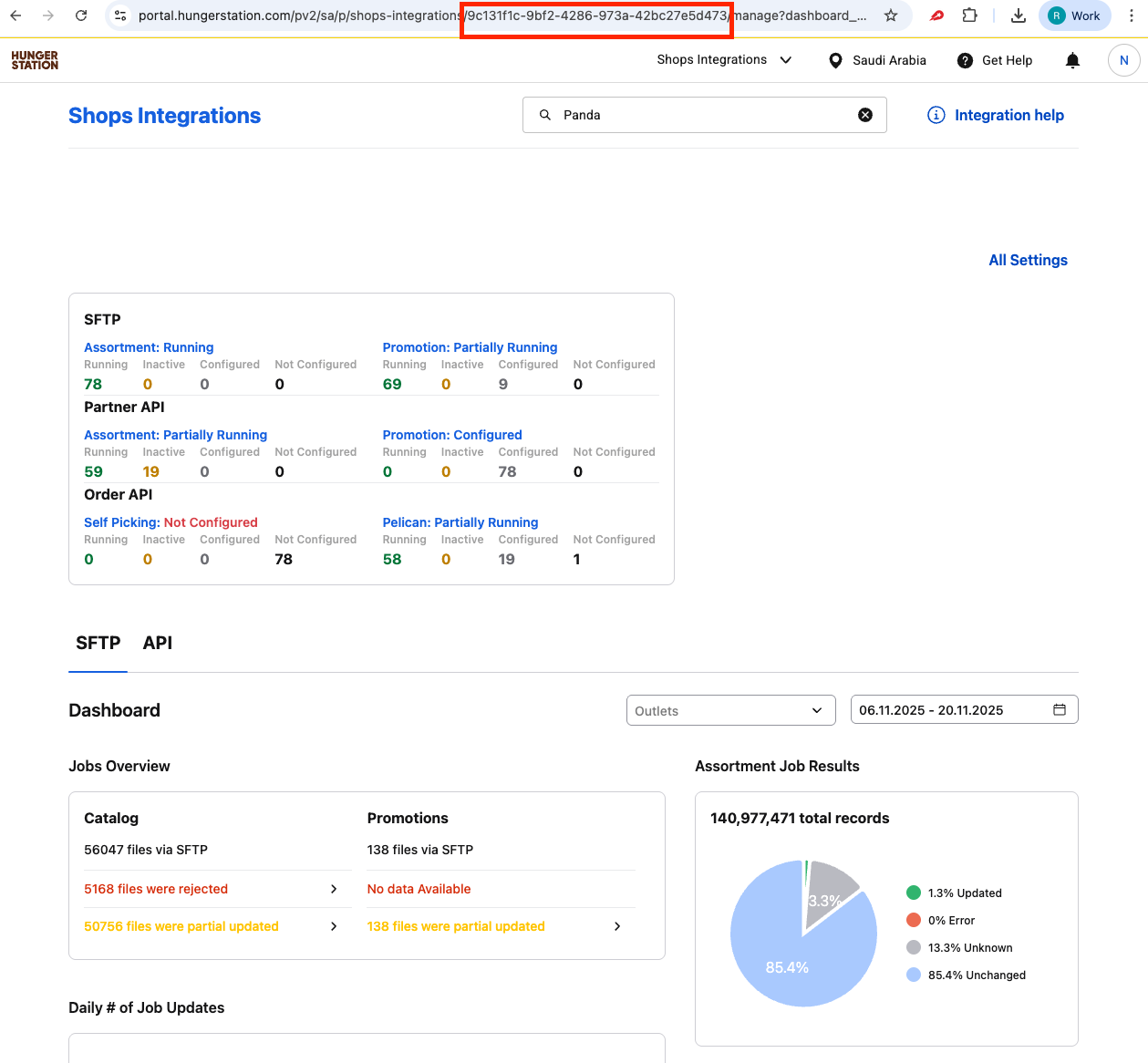Open browser extensions puzzle icon
1148x1063 pixels.
click(970, 15)
